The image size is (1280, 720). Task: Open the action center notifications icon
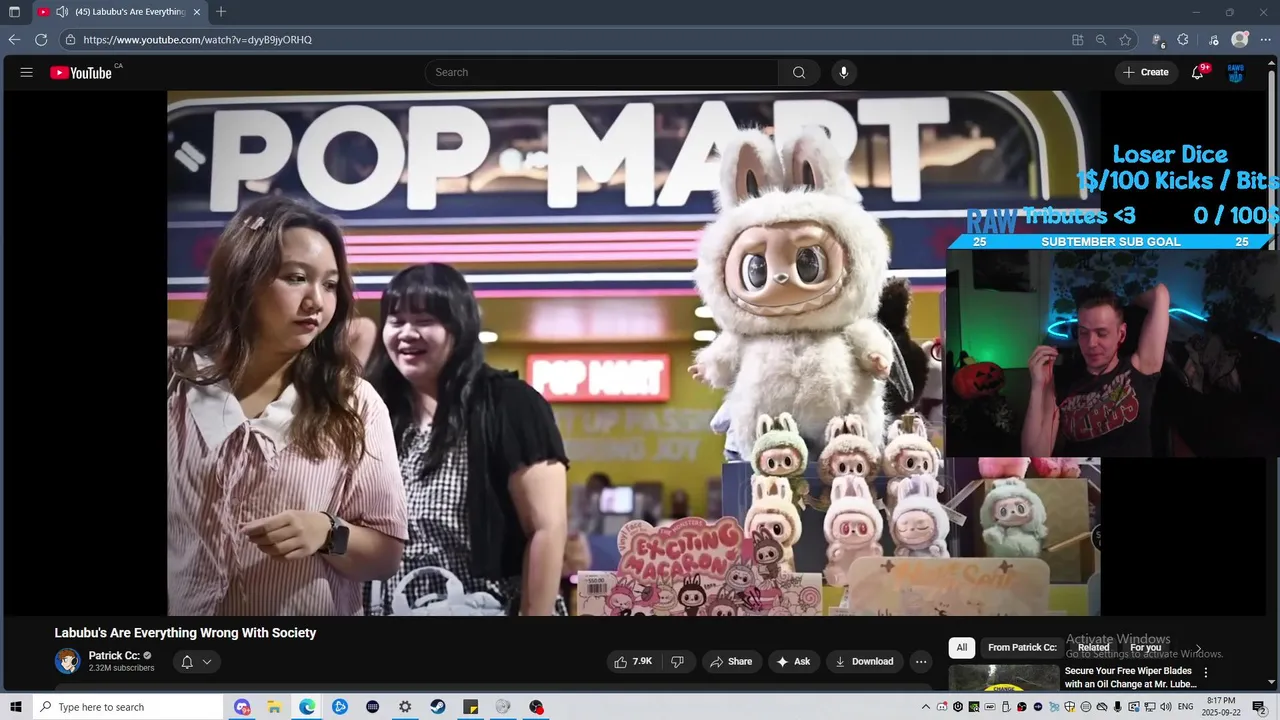(1259, 707)
